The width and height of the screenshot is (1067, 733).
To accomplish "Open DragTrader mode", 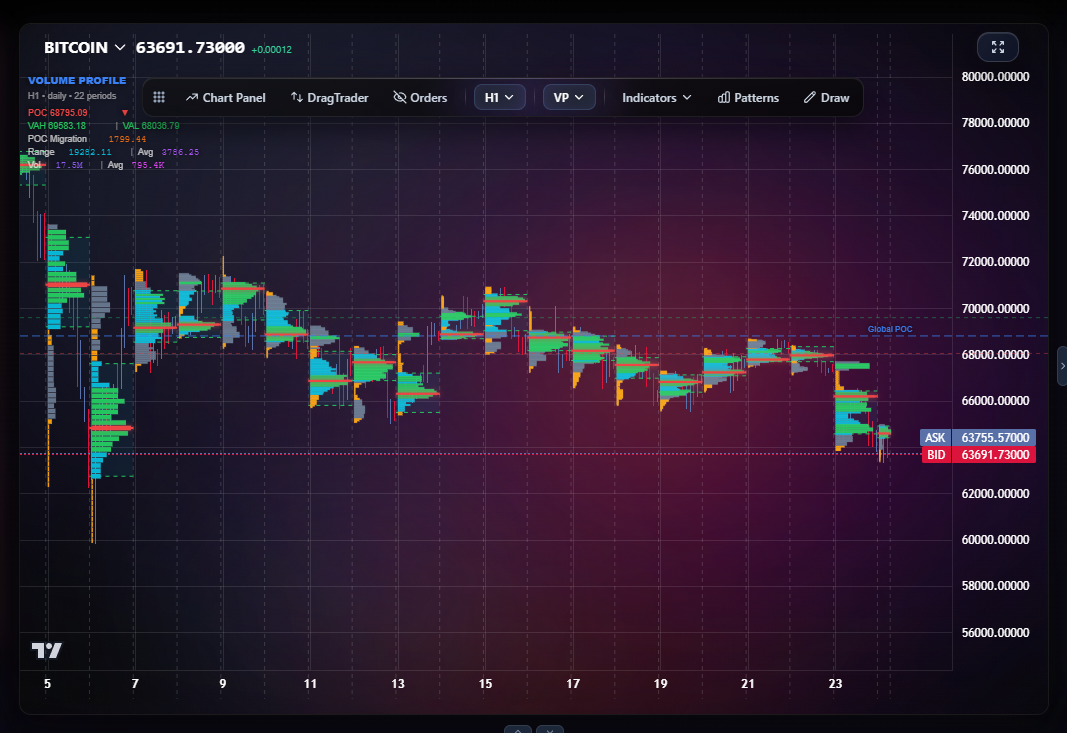I will [329, 97].
